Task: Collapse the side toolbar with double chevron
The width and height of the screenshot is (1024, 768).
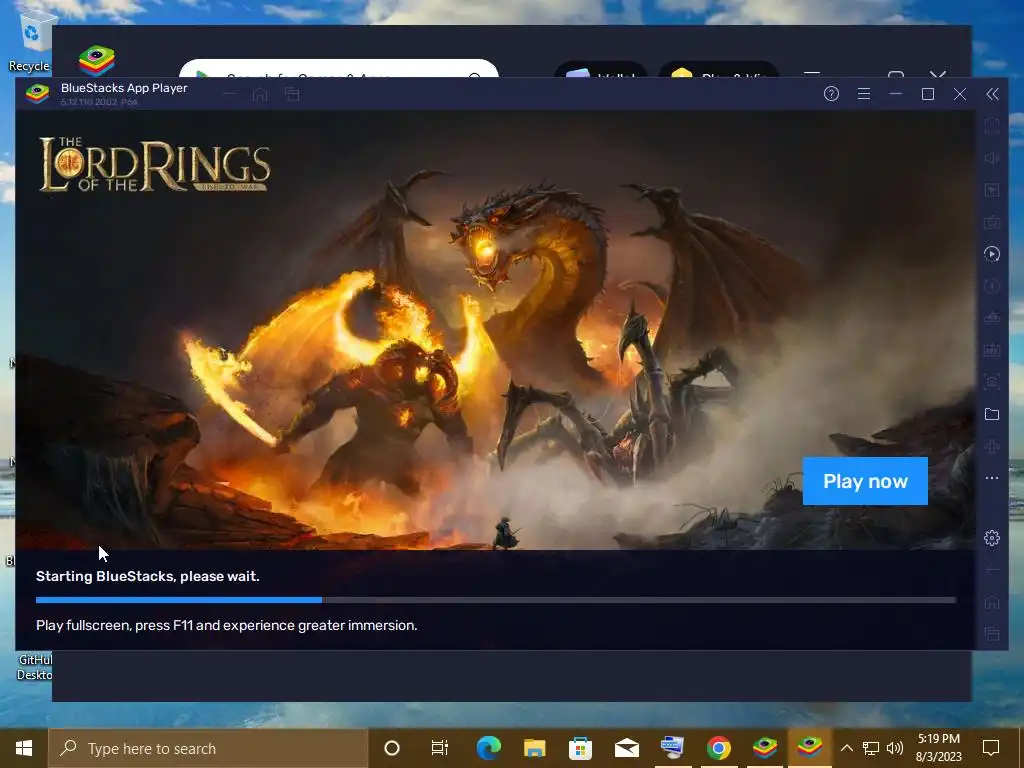Action: click(992, 94)
